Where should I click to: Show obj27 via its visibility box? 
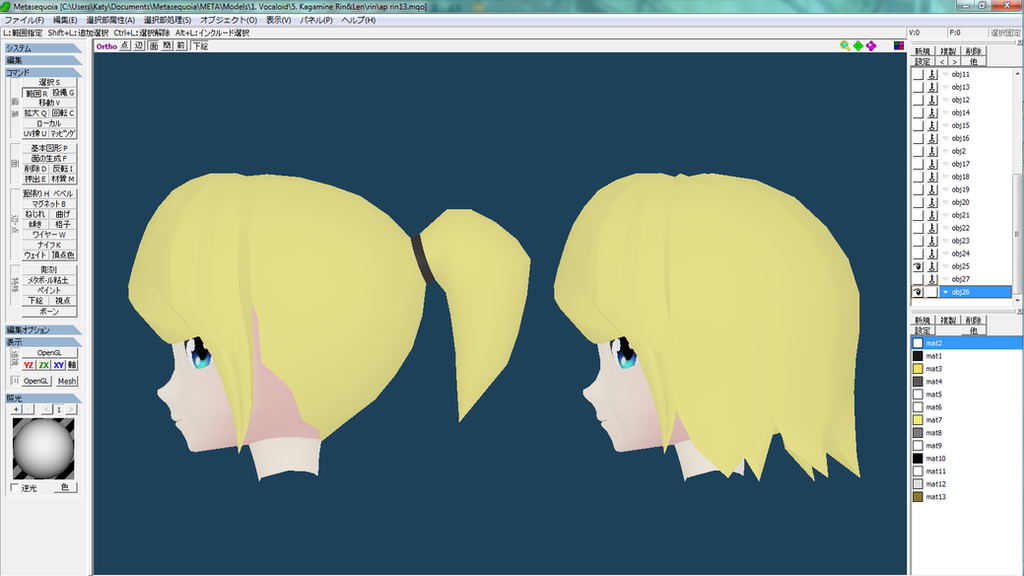918,279
